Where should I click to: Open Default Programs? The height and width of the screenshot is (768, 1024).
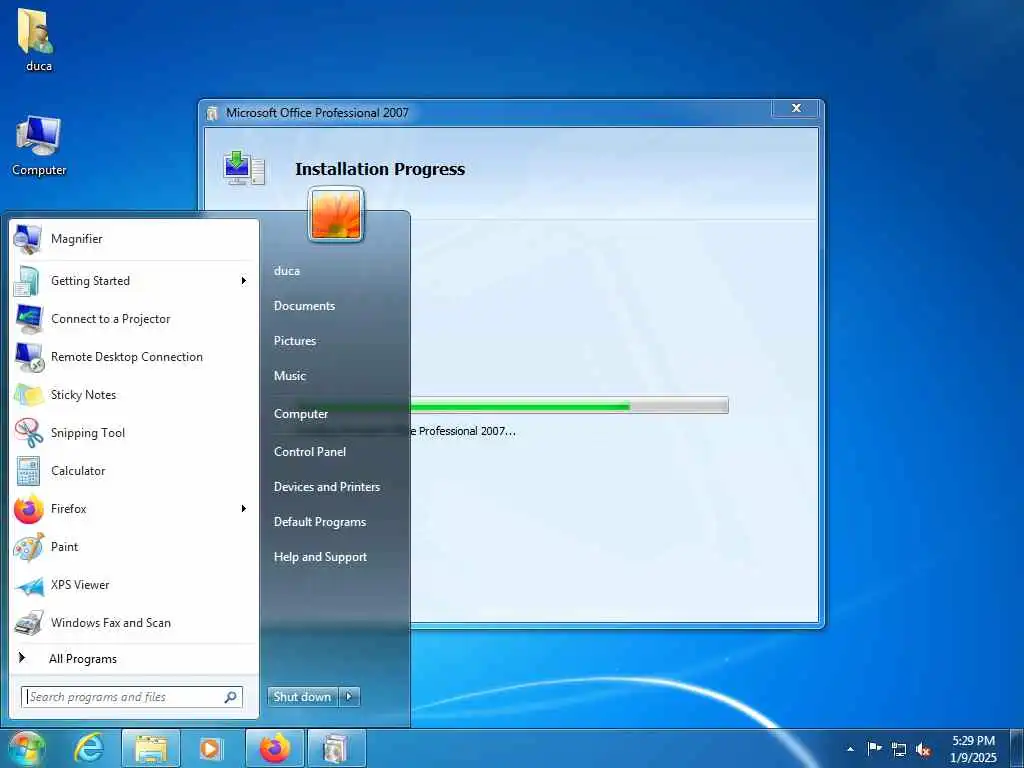(319, 522)
